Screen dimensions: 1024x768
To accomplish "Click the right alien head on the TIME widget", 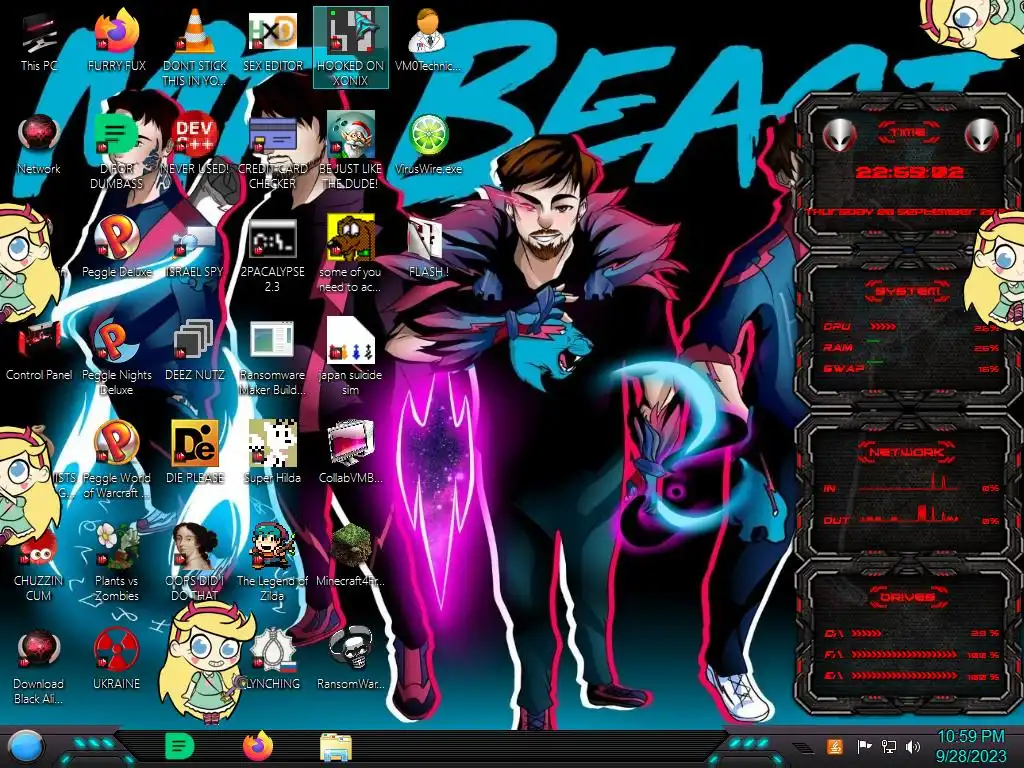I will (x=981, y=135).
